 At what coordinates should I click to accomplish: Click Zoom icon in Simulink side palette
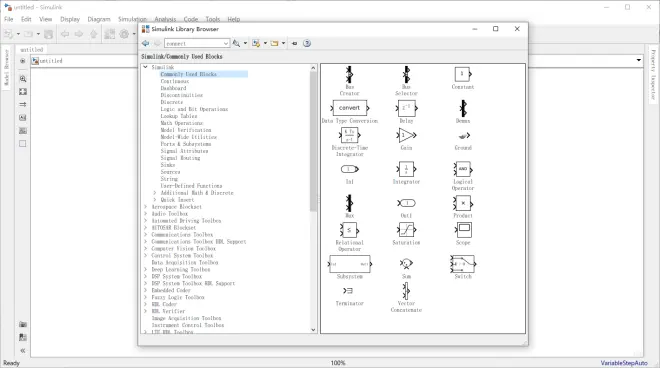[23, 79]
